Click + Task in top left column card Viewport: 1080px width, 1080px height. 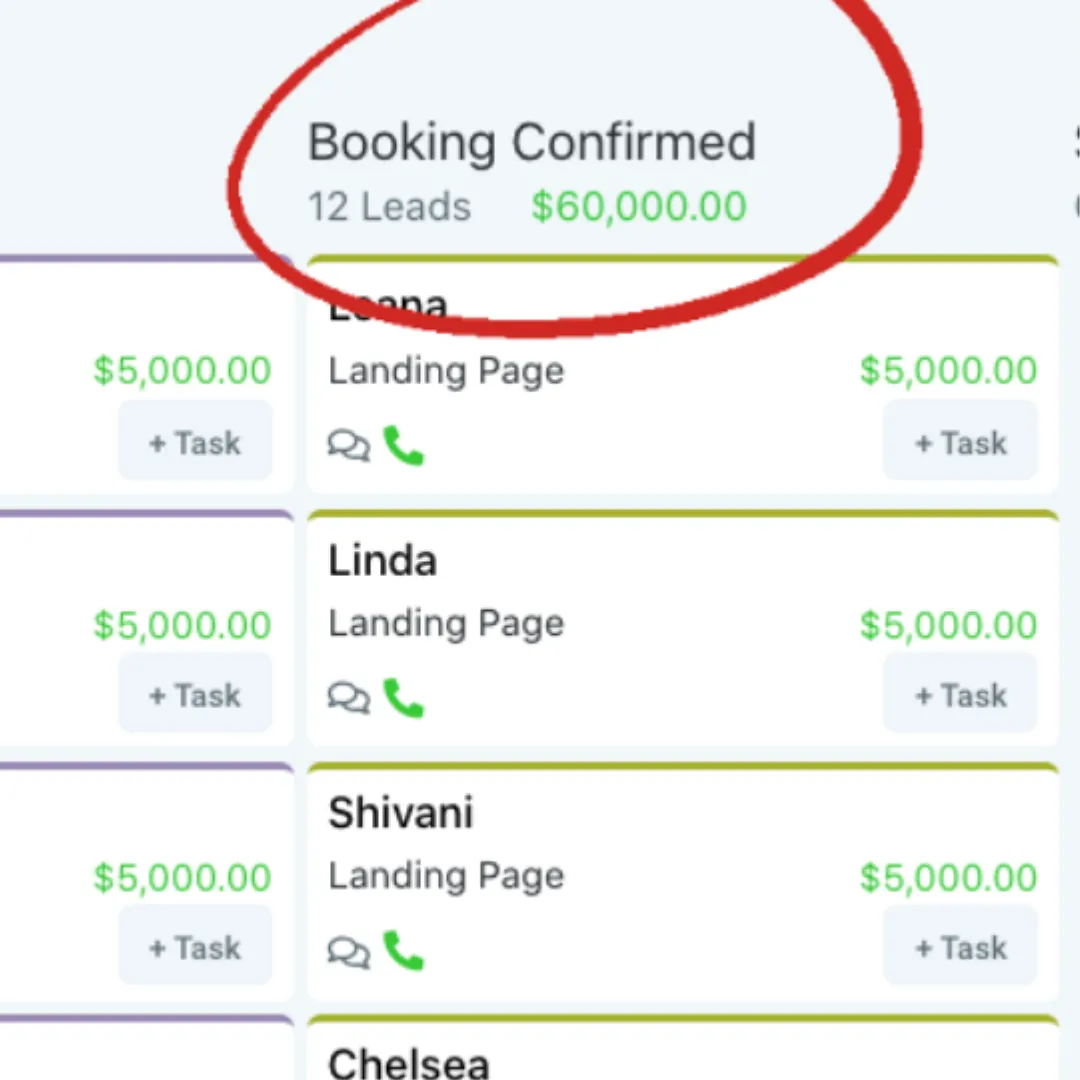click(195, 442)
